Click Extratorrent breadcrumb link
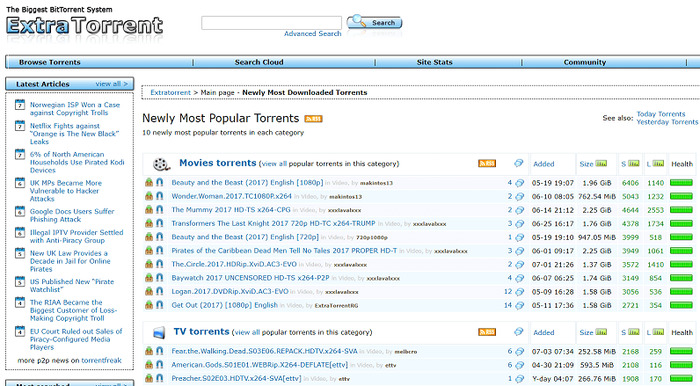This screenshot has width=700, height=386. [170, 92]
